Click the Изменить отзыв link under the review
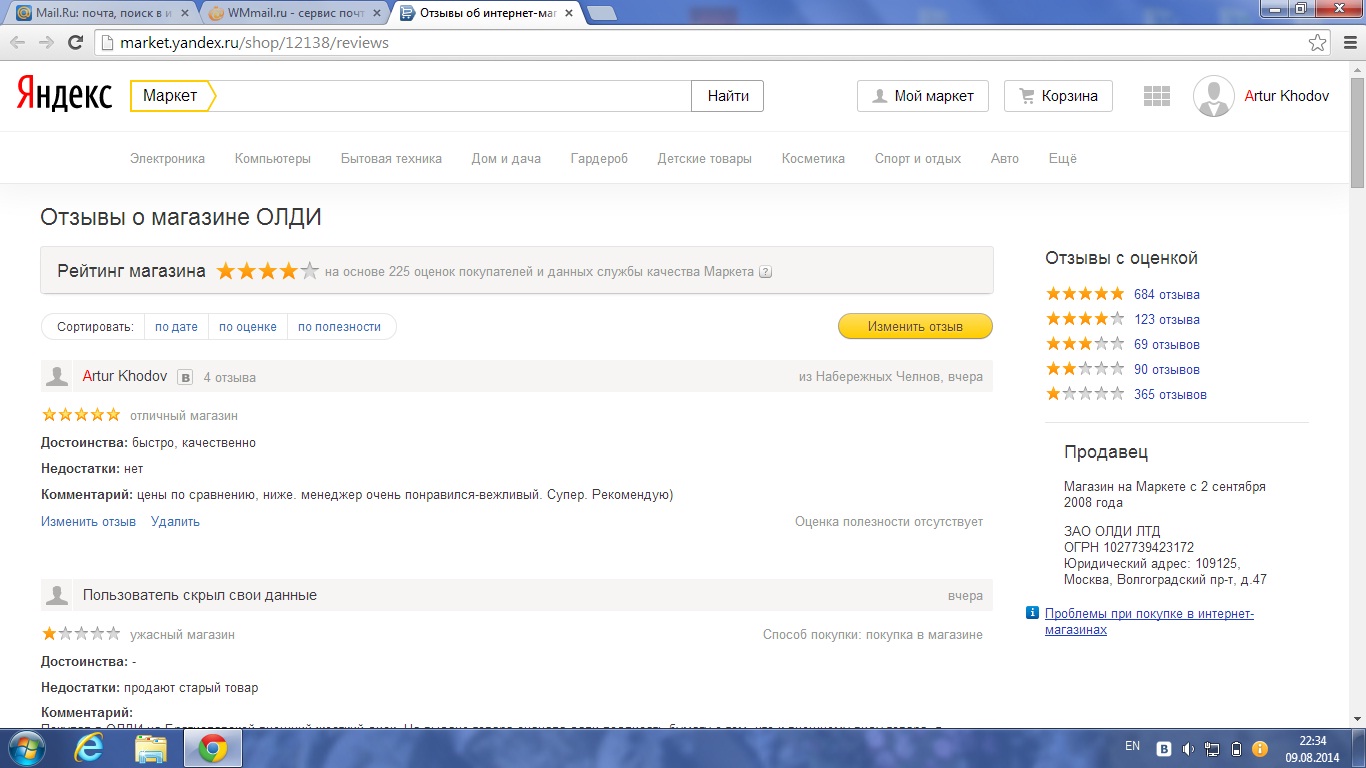Screen dimensions: 1366x768 coord(88,521)
